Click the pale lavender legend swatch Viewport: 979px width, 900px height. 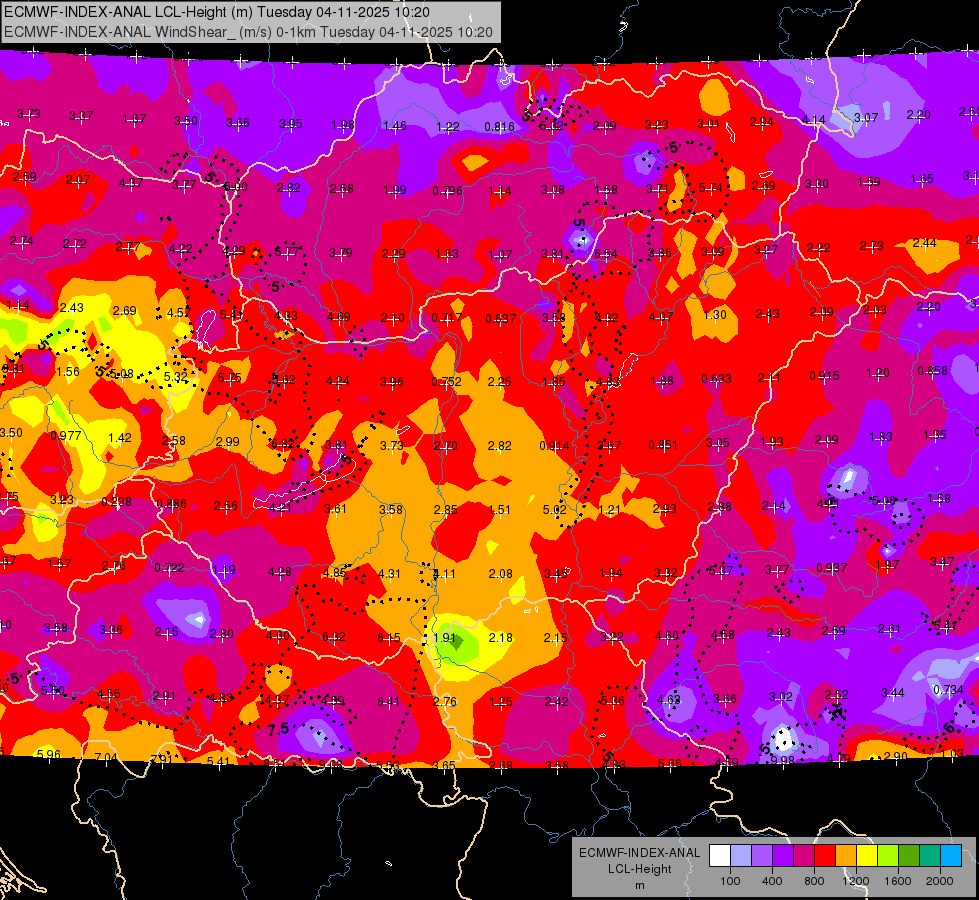741,856
